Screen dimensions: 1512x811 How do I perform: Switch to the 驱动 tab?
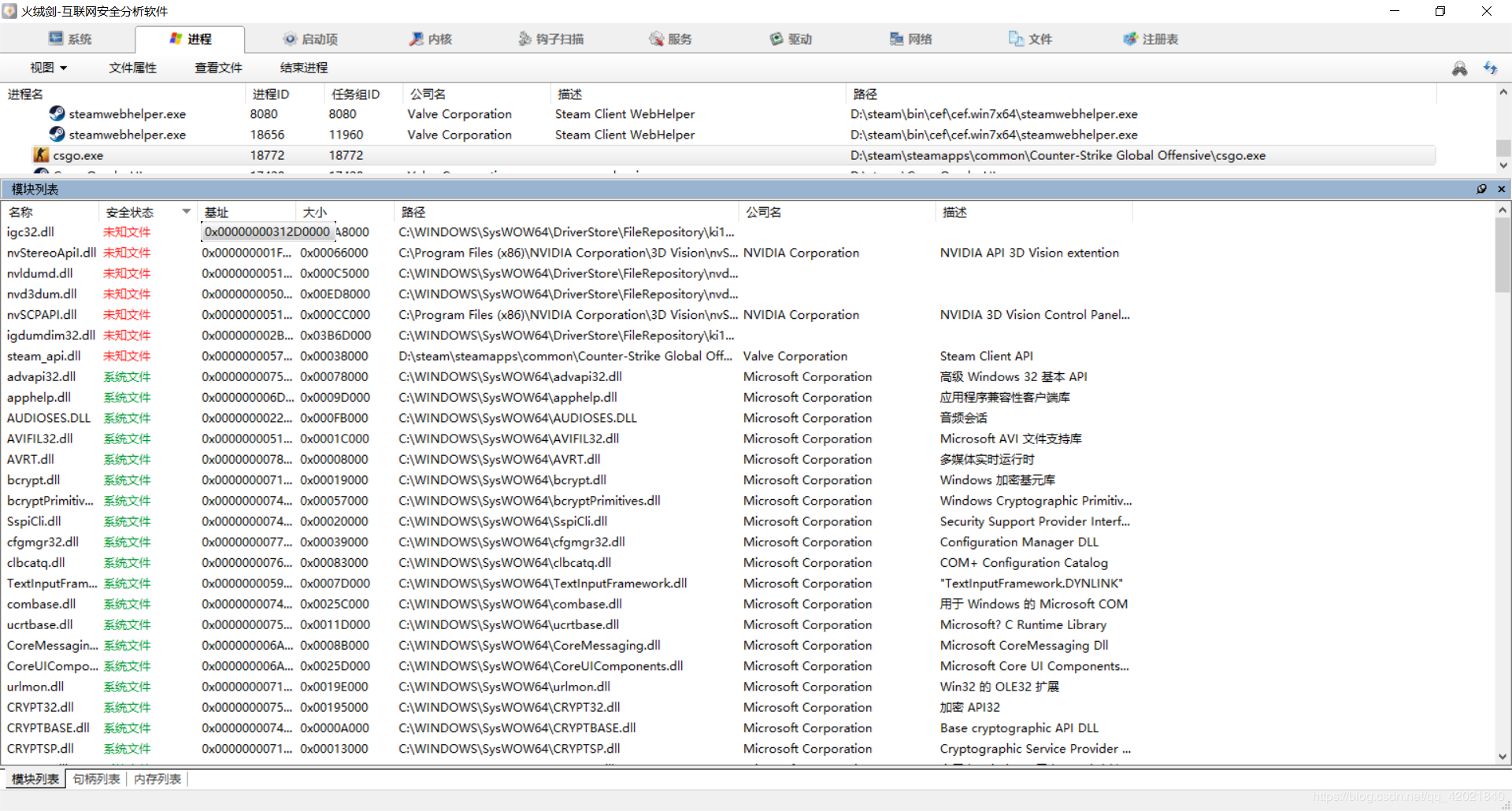point(791,39)
